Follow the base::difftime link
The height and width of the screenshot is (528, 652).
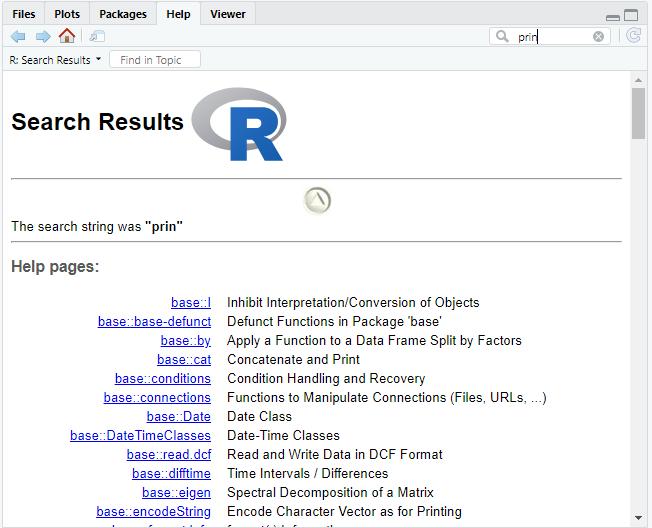(171, 474)
